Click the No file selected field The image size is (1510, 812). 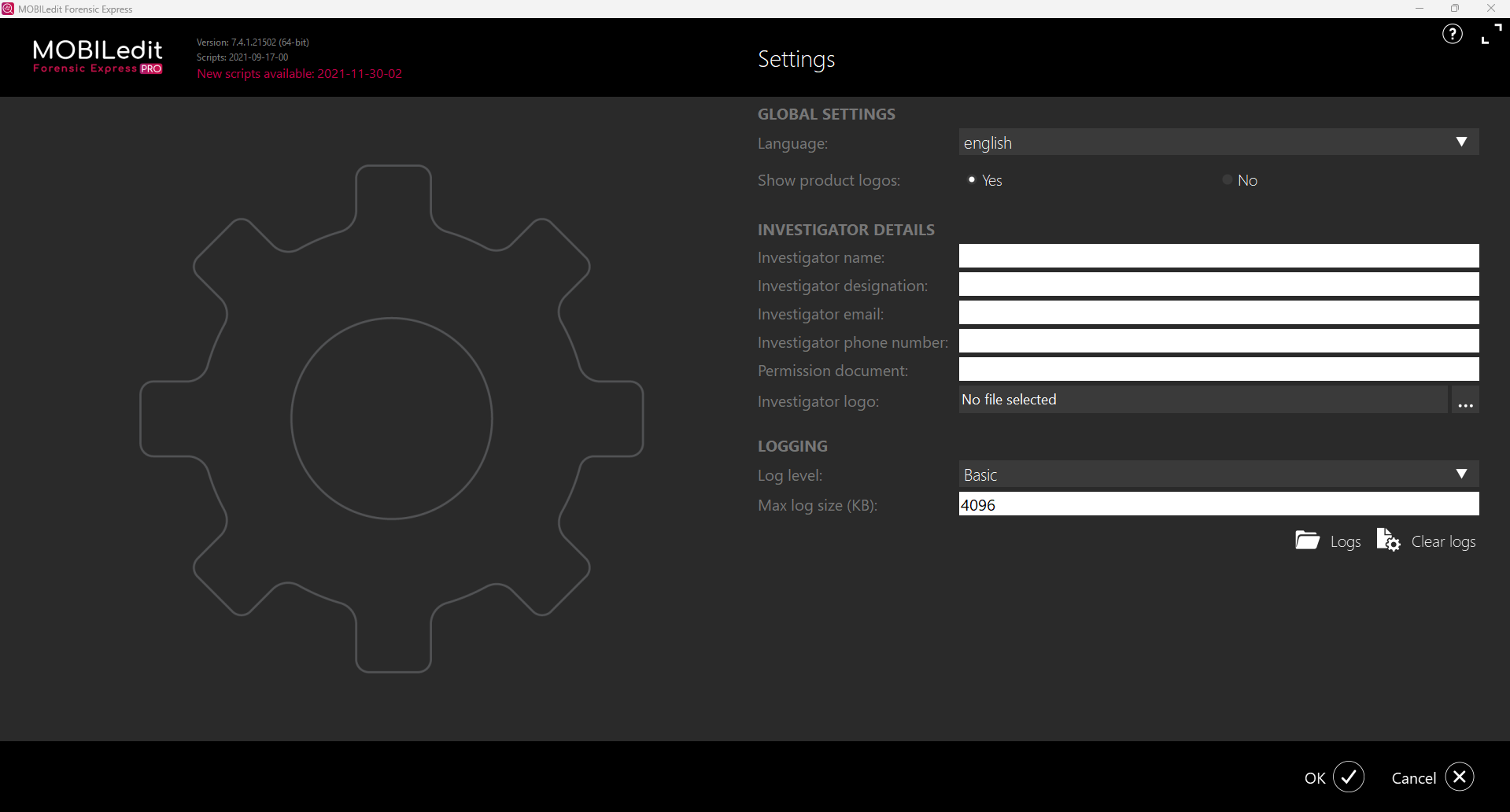(x=1203, y=400)
